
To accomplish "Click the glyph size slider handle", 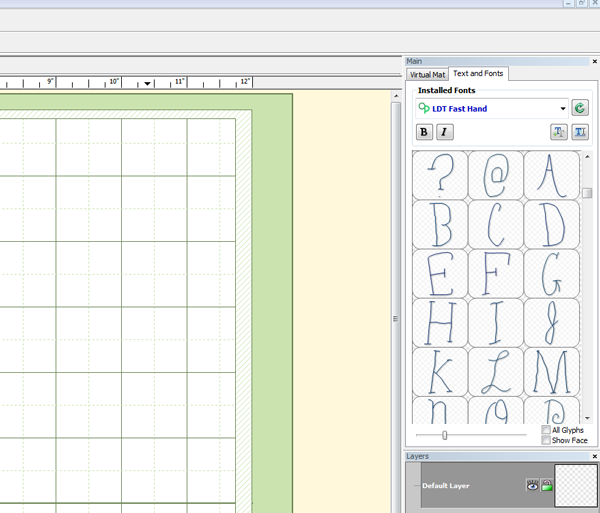I will (445, 435).
